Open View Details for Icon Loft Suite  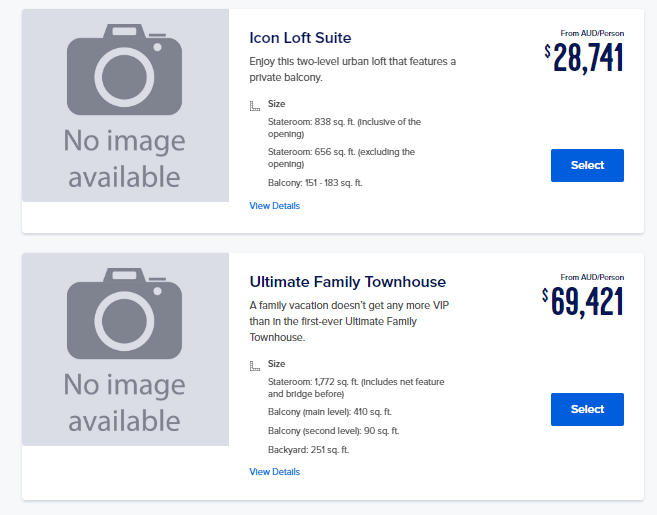click(274, 206)
